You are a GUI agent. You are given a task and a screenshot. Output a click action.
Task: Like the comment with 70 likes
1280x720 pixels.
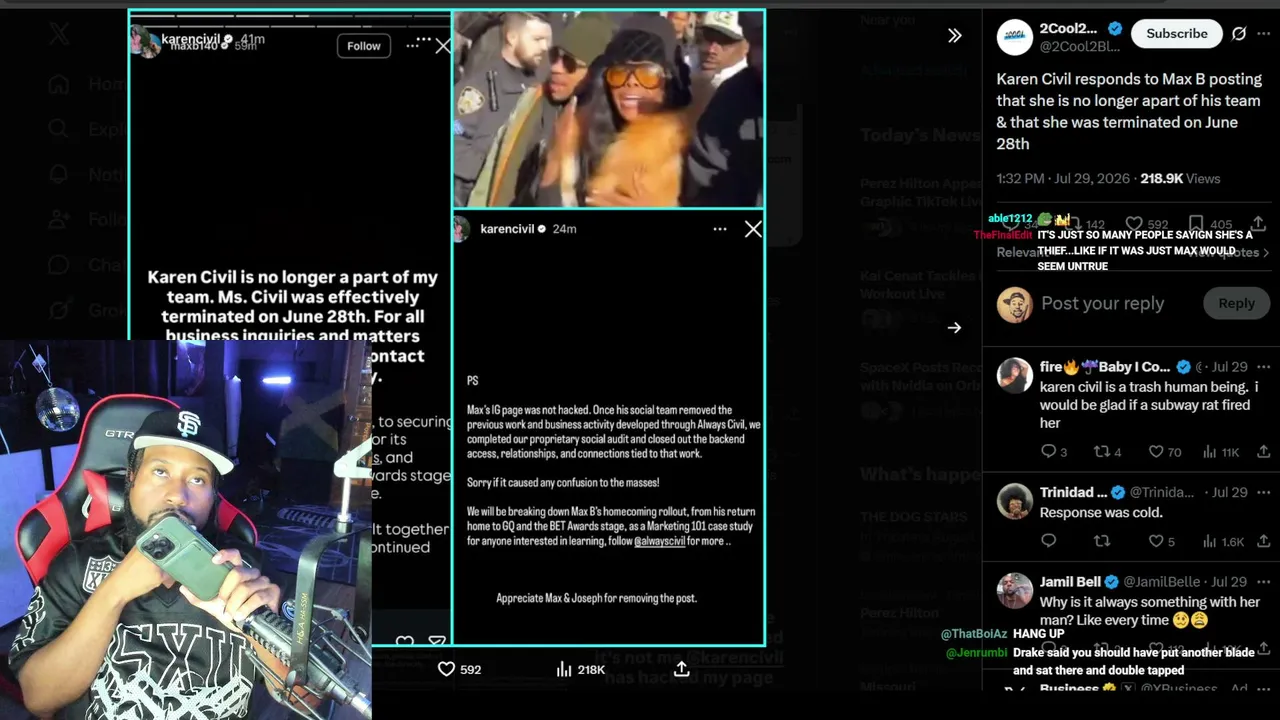tap(1156, 452)
